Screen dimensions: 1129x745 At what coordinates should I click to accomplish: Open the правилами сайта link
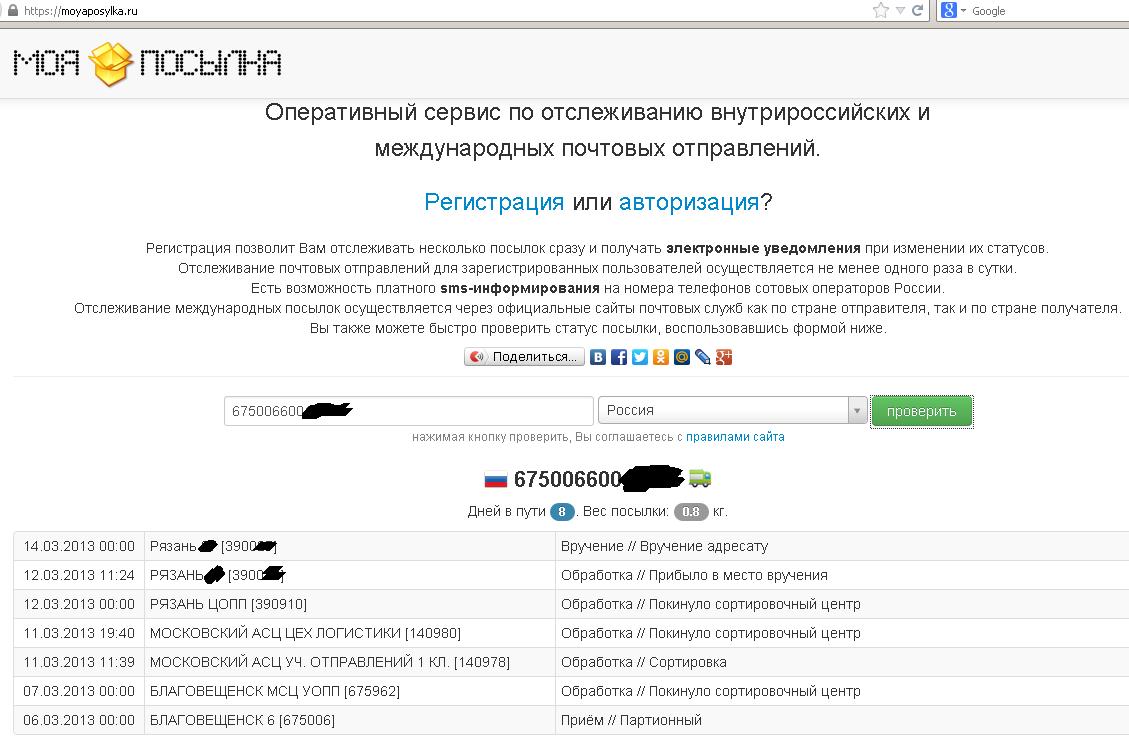click(735, 437)
